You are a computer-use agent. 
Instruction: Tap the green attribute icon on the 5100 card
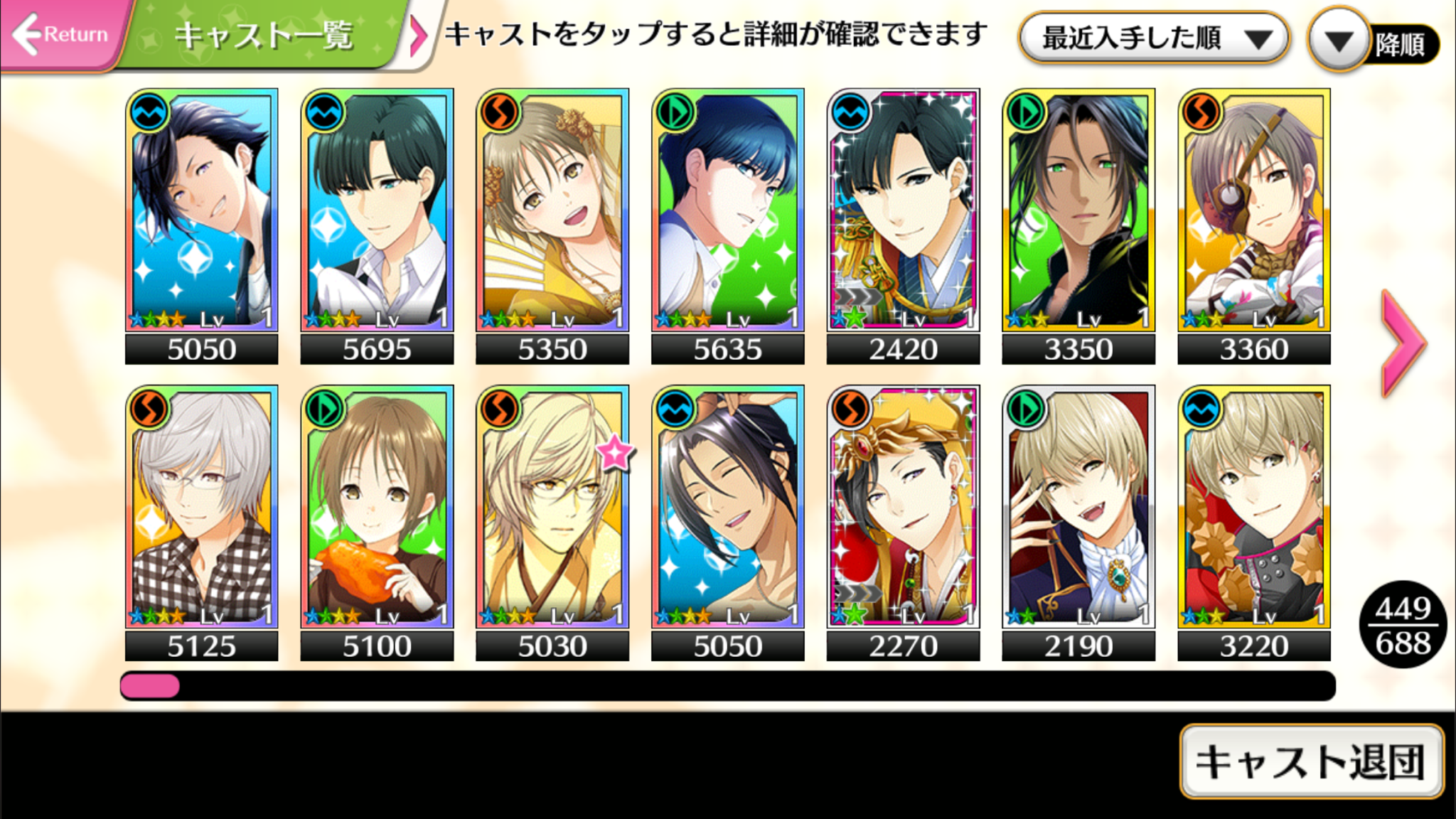point(324,409)
